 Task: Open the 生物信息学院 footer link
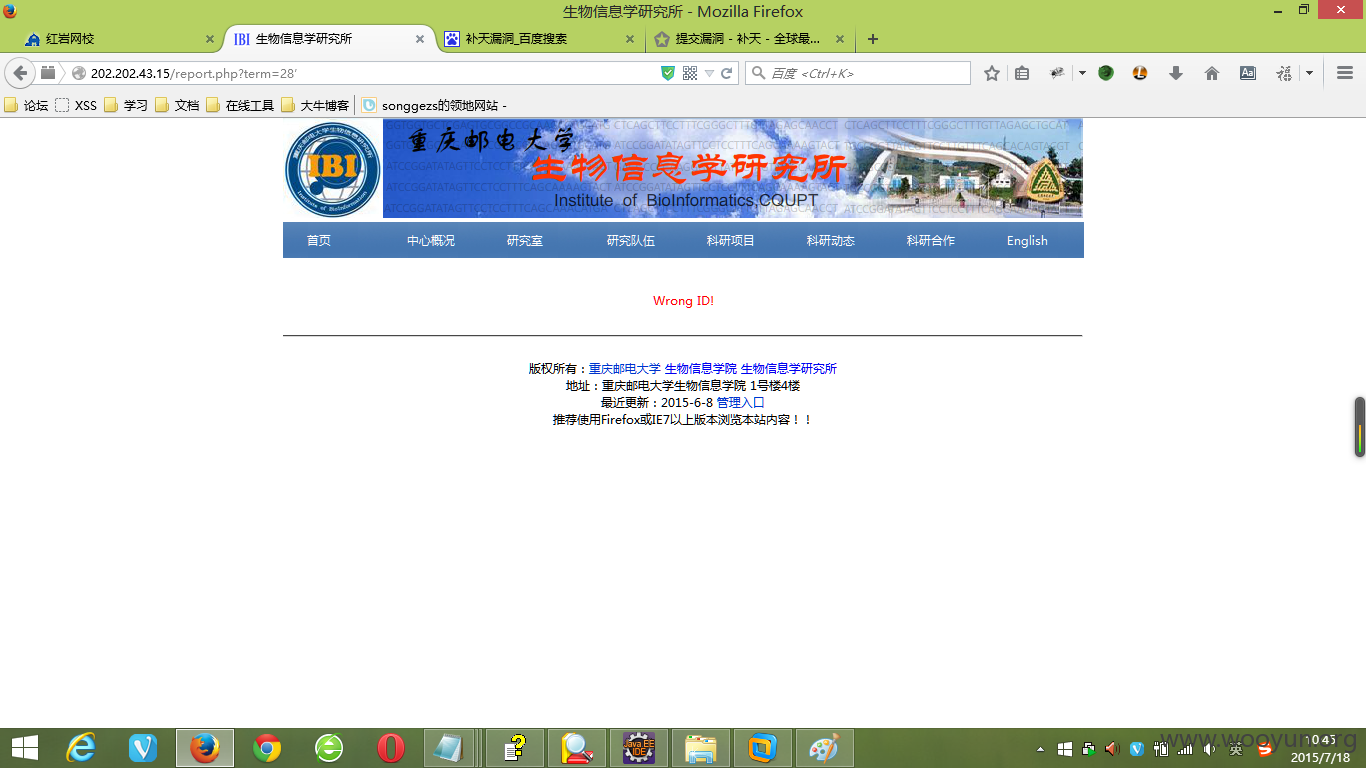(701, 369)
